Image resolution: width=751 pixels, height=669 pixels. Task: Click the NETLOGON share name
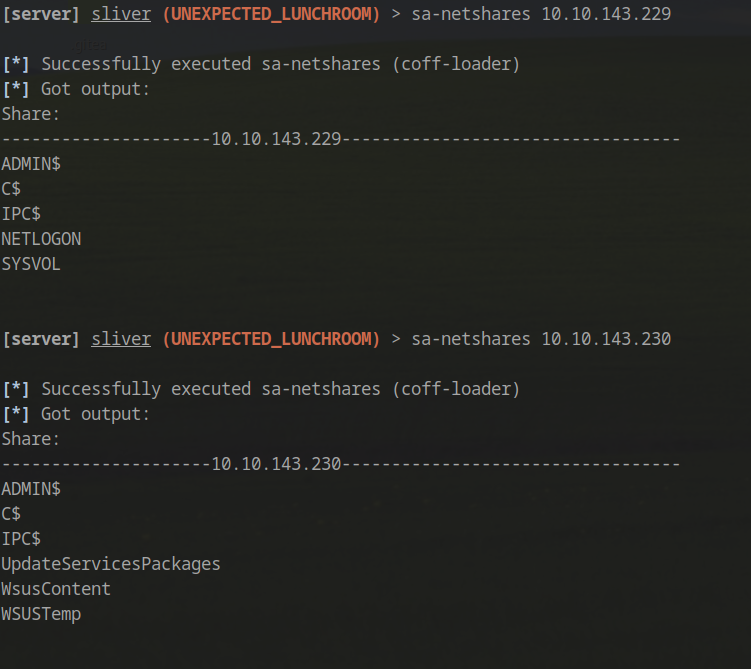tap(41, 239)
